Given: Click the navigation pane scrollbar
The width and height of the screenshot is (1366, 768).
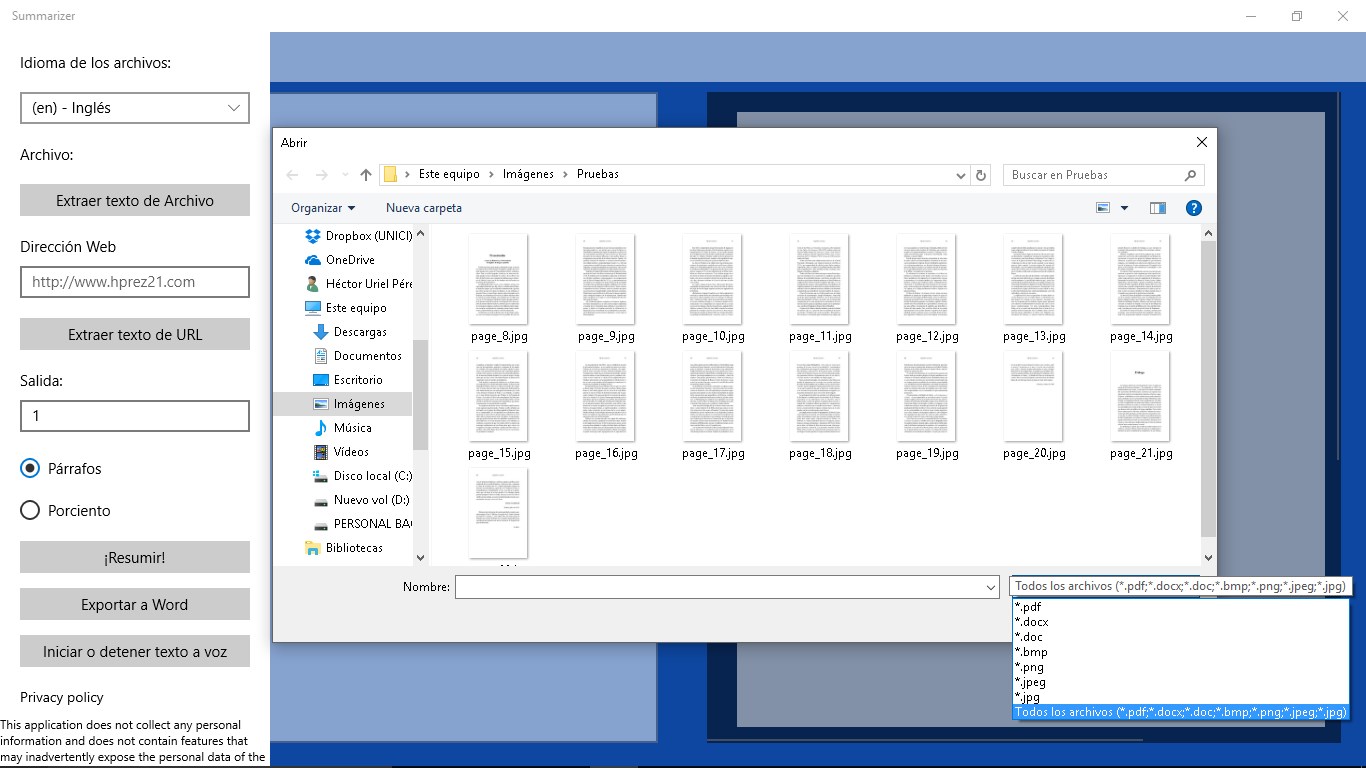Looking at the screenshot, I should (x=420, y=395).
